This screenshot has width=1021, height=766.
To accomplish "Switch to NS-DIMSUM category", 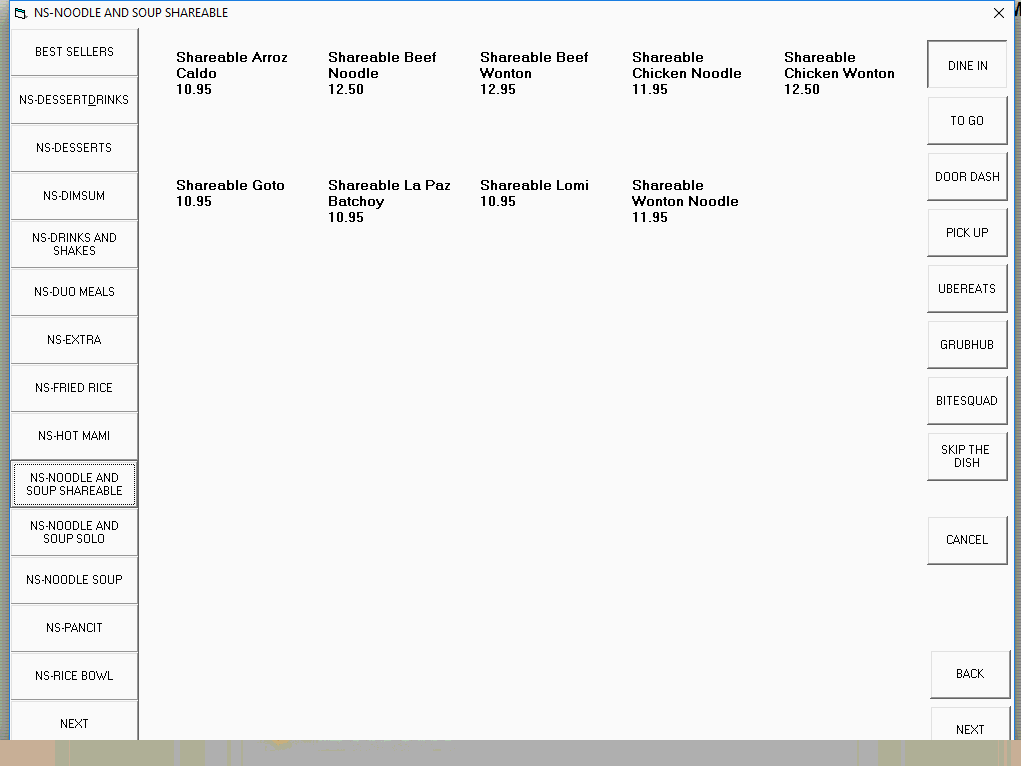I will [74, 196].
